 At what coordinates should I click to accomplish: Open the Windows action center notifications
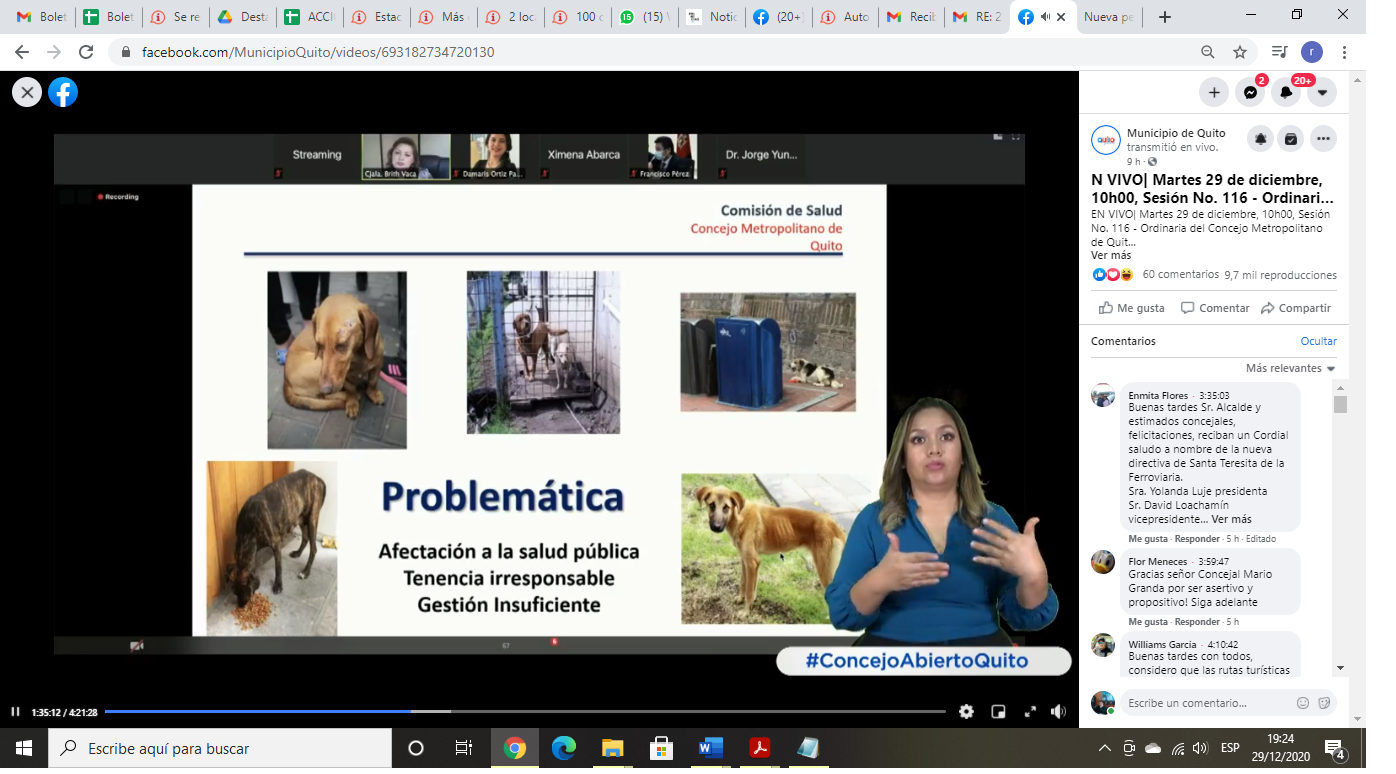click(1335, 748)
